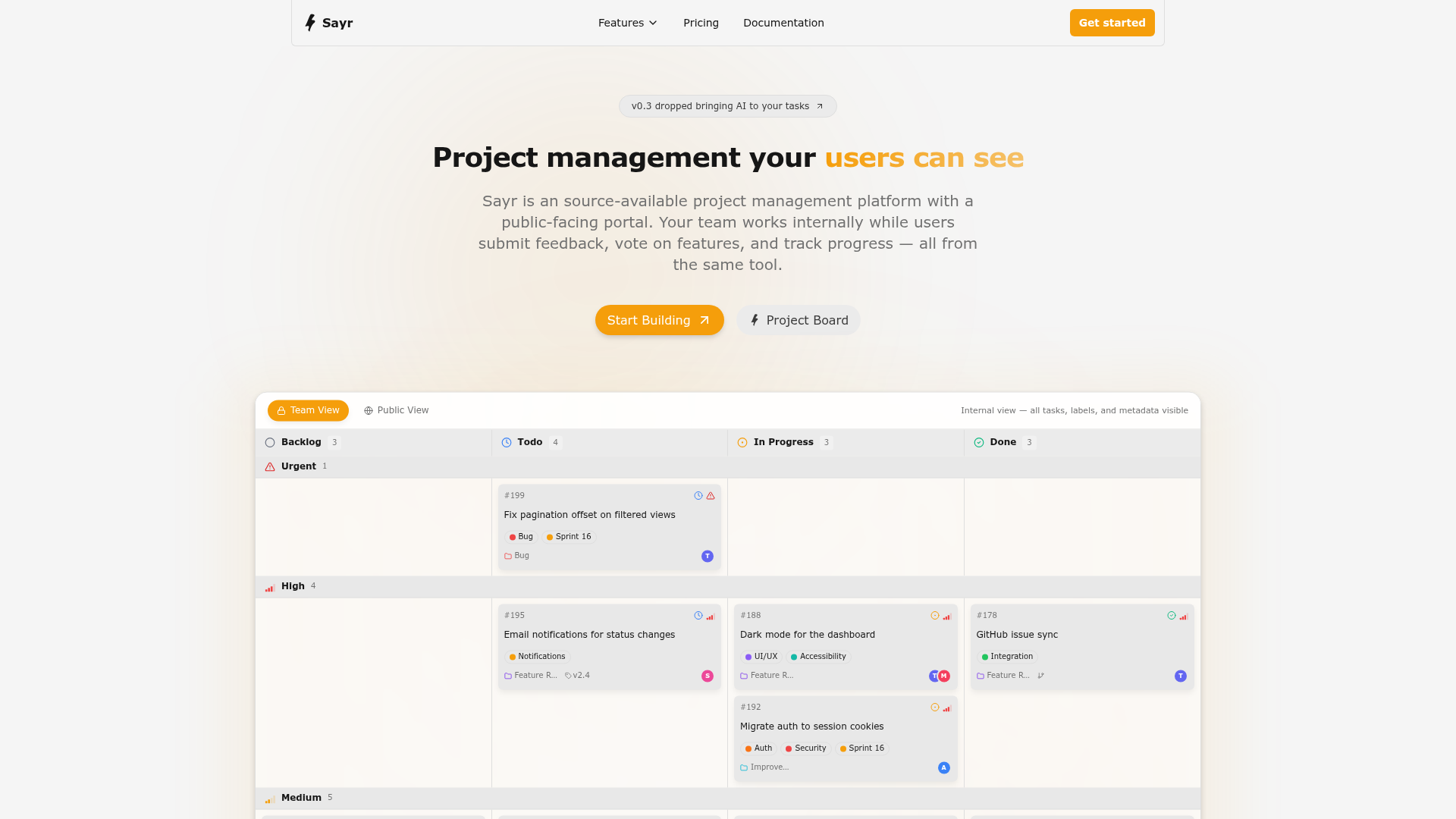The height and width of the screenshot is (819, 1456).
Task: Click the Start Building button
Action: (x=660, y=320)
